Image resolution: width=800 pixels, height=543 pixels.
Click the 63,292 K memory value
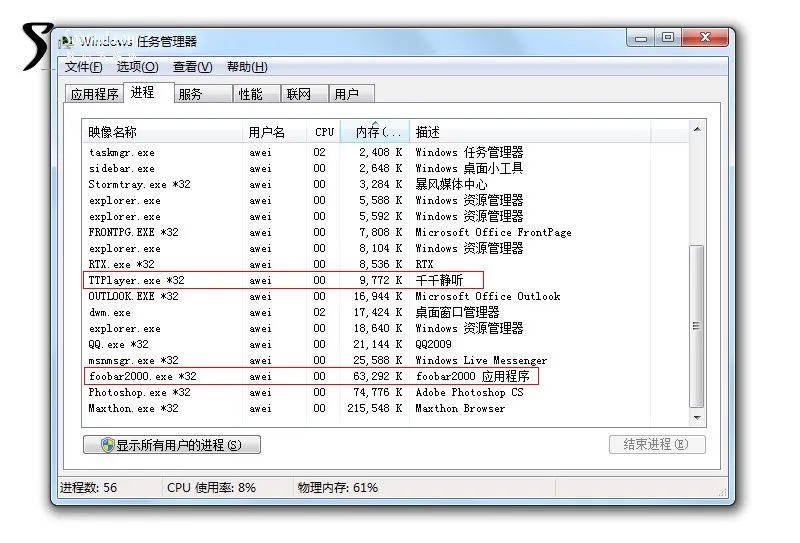click(x=377, y=376)
